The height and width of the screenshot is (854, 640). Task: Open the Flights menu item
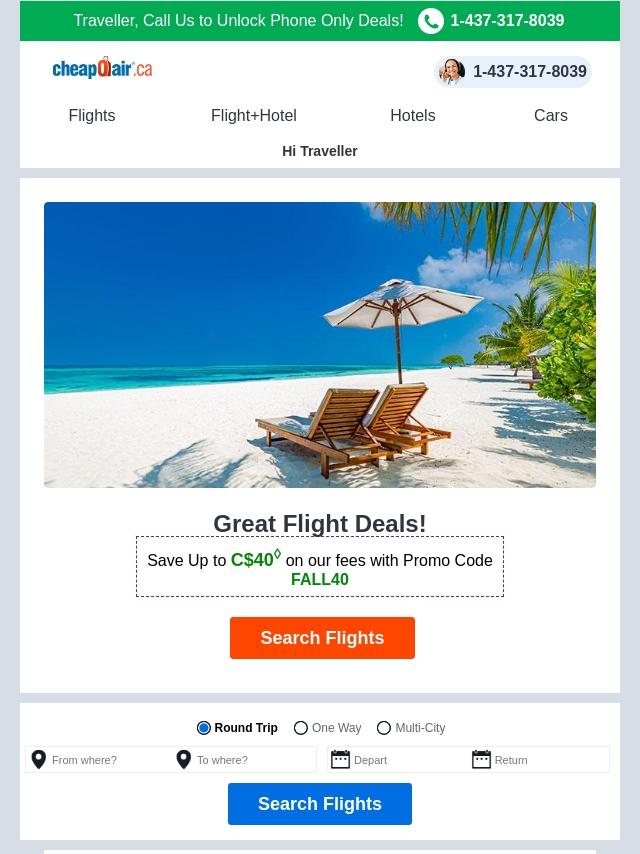point(92,115)
